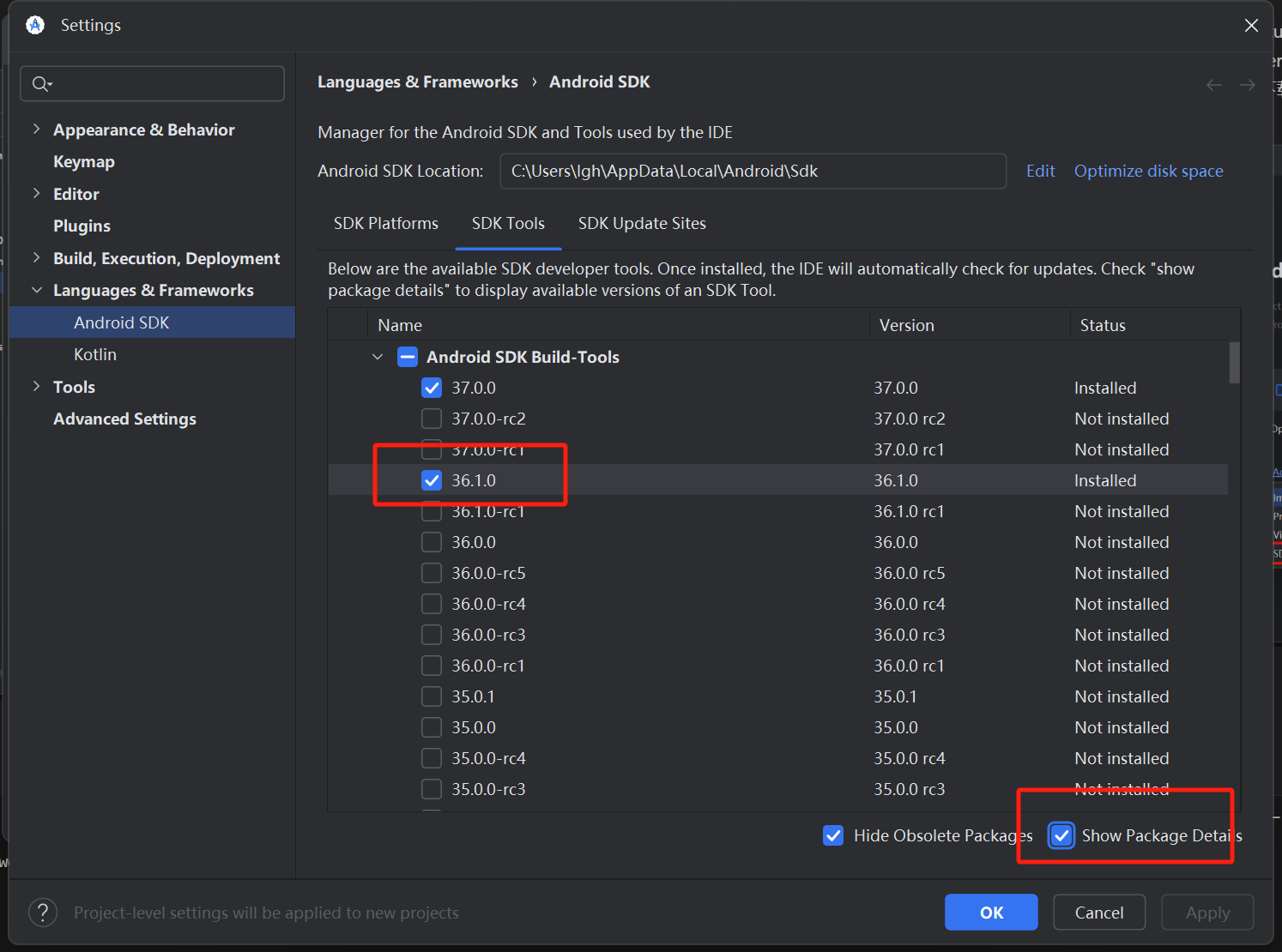The width and height of the screenshot is (1282, 952).
Task: Check the 35.0.0-rc4 build-tools checkbox
Action: tap(432, 758)
